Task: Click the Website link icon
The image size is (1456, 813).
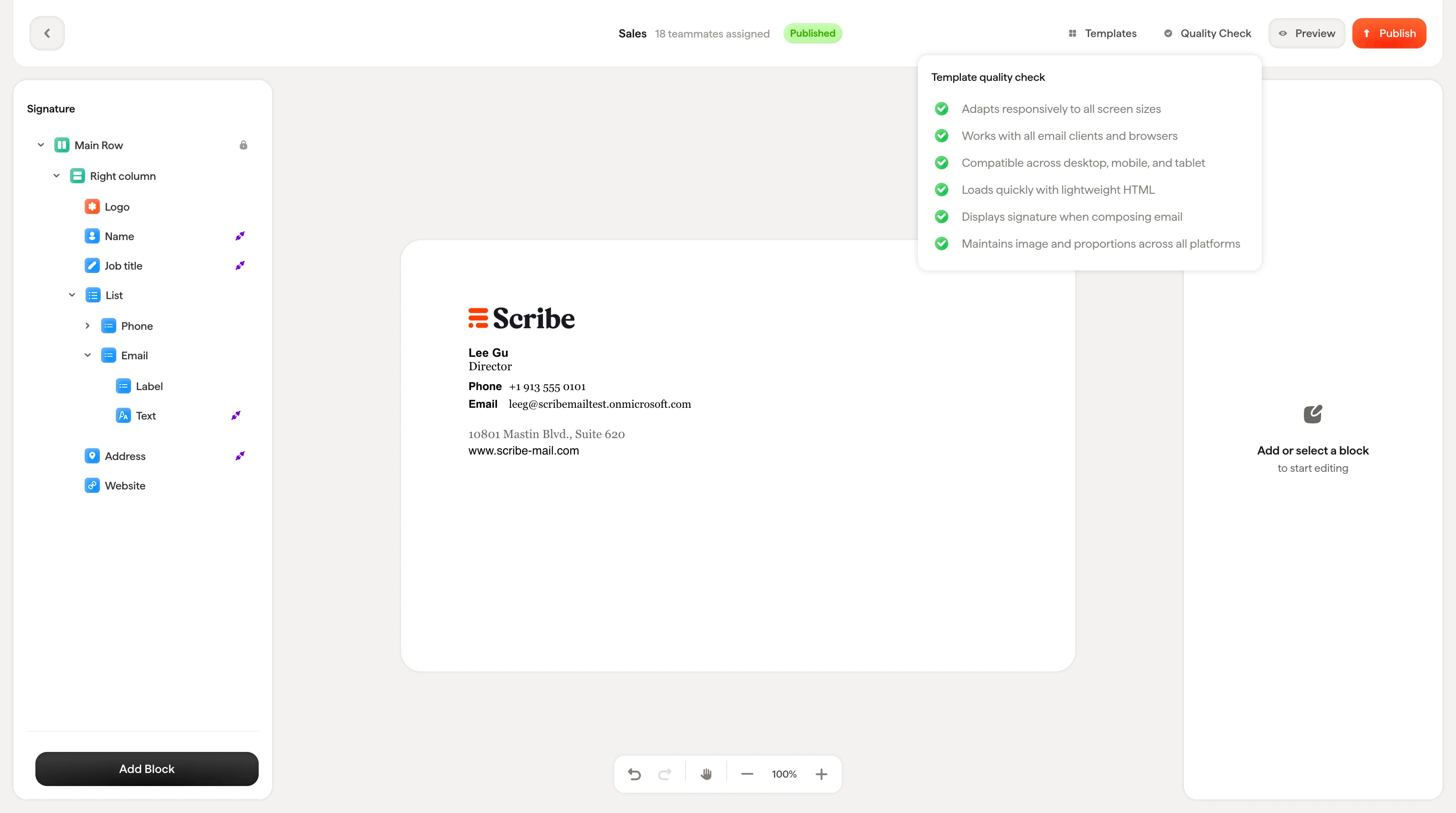Action: pos(92,485)
